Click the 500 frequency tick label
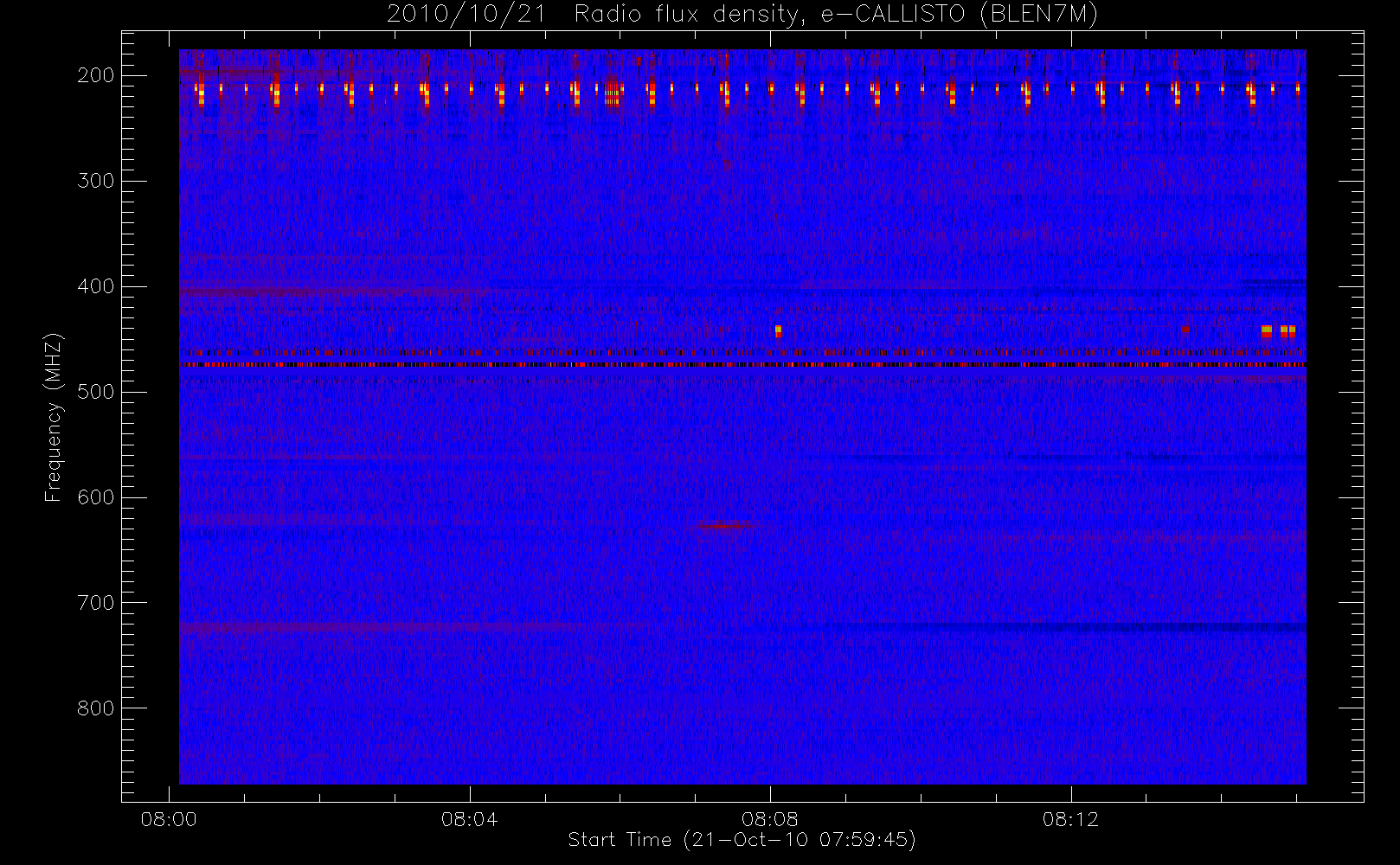This screenshot has width=1400, height=865. [96, 392]
